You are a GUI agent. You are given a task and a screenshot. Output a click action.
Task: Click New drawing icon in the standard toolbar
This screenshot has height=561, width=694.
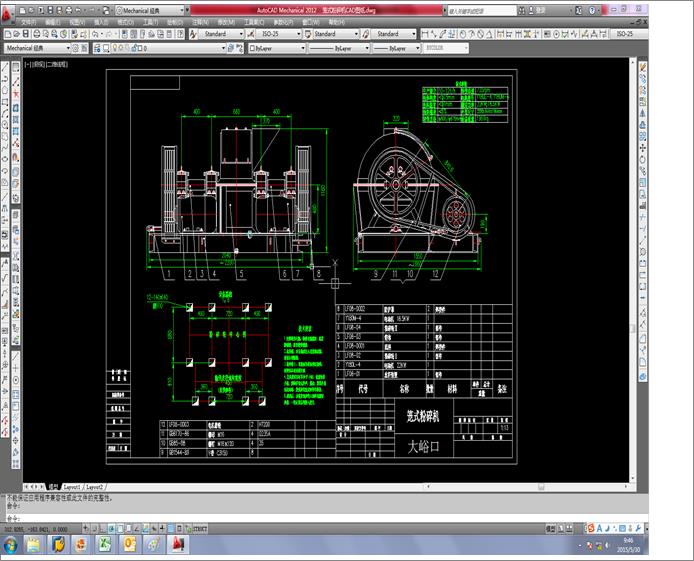coord(8,34)
